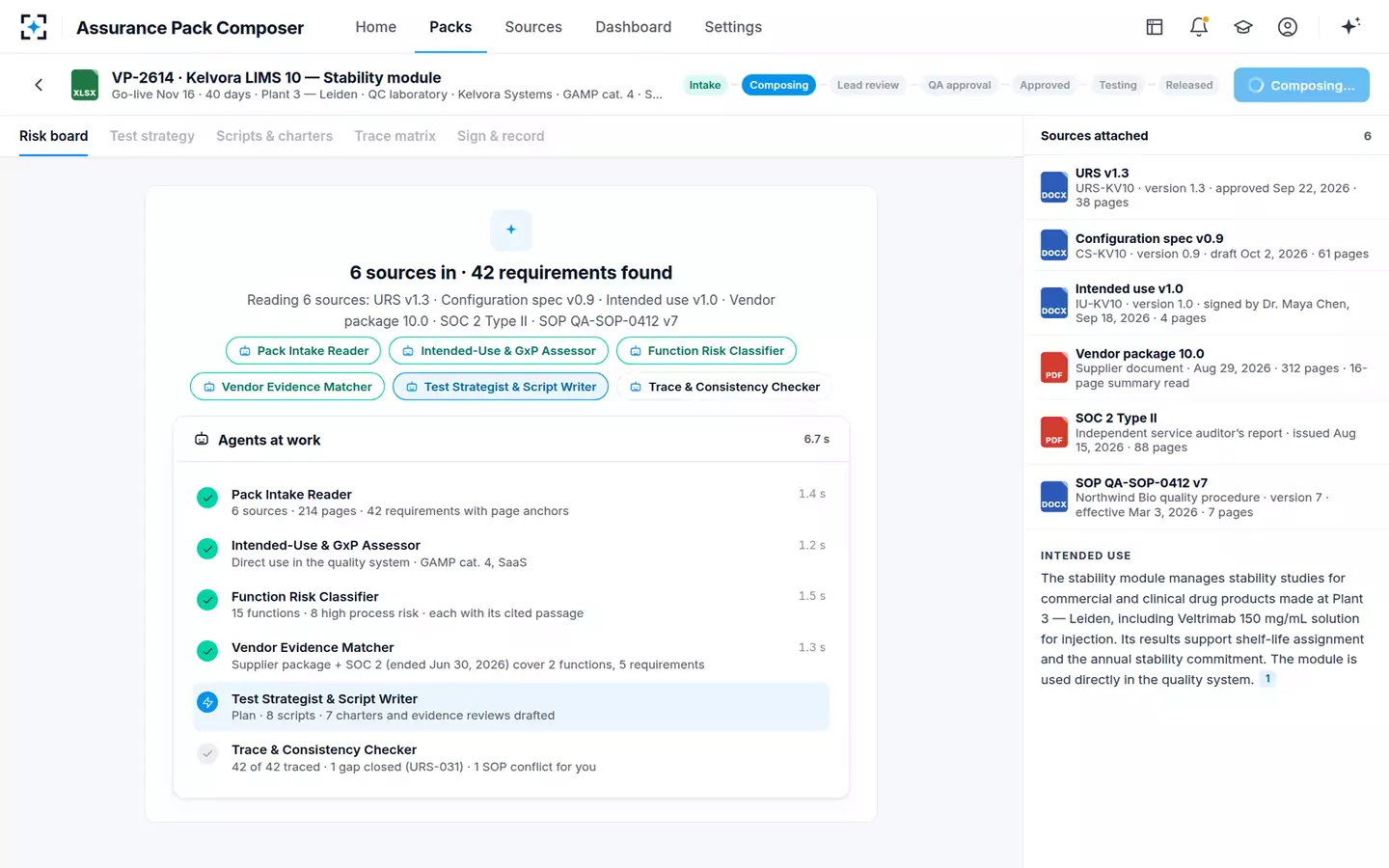Open Settings in top navigation

click(733, 27)
